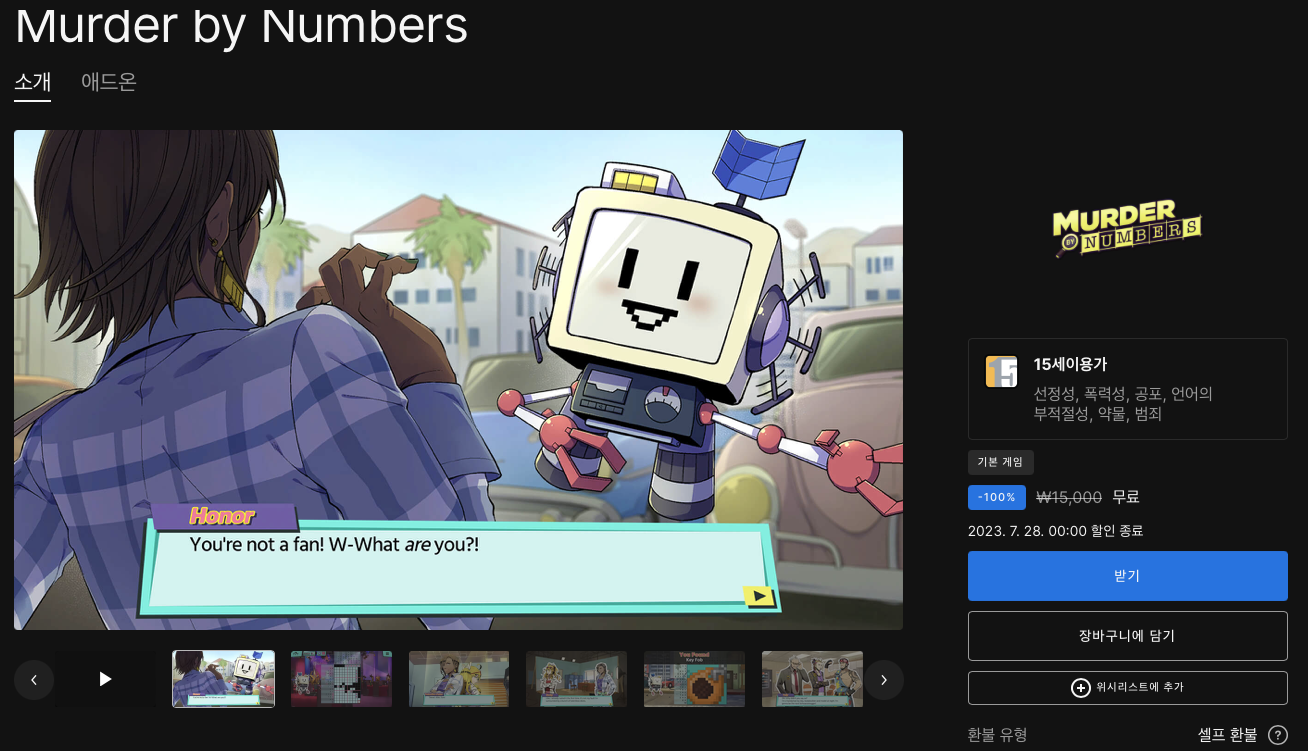Click the rating descriptors text 선정성, 폭력성
Image resolution: width=1308 pixels, height=751 pixels.
(x=1123, y=403)
